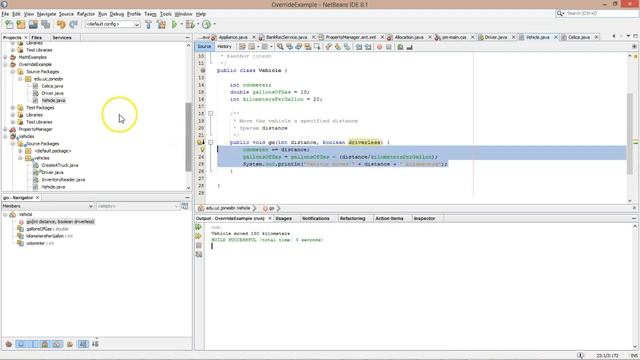Viewport: 640px width, 360px height.
Task: Click the New File toolbar icon
Action: [x=9, y=24]
